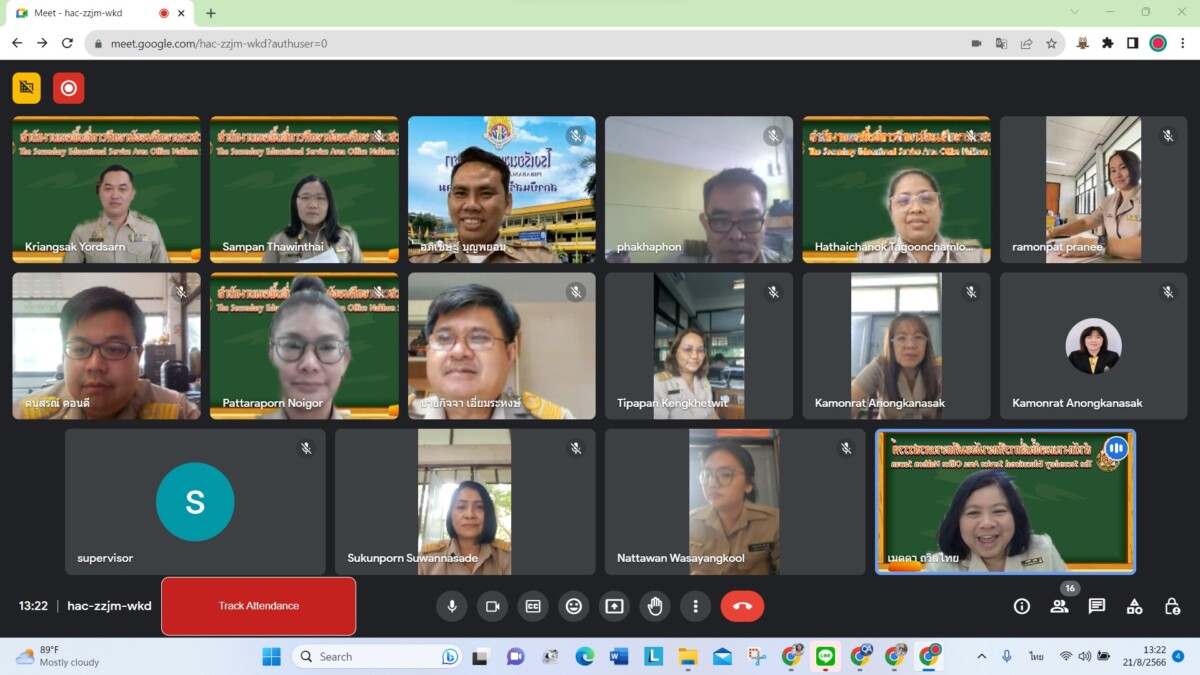Show the people list with 16 participants
Image resolution: width=1200 pixels, height=675 pixels.
tap(1059, 606)
